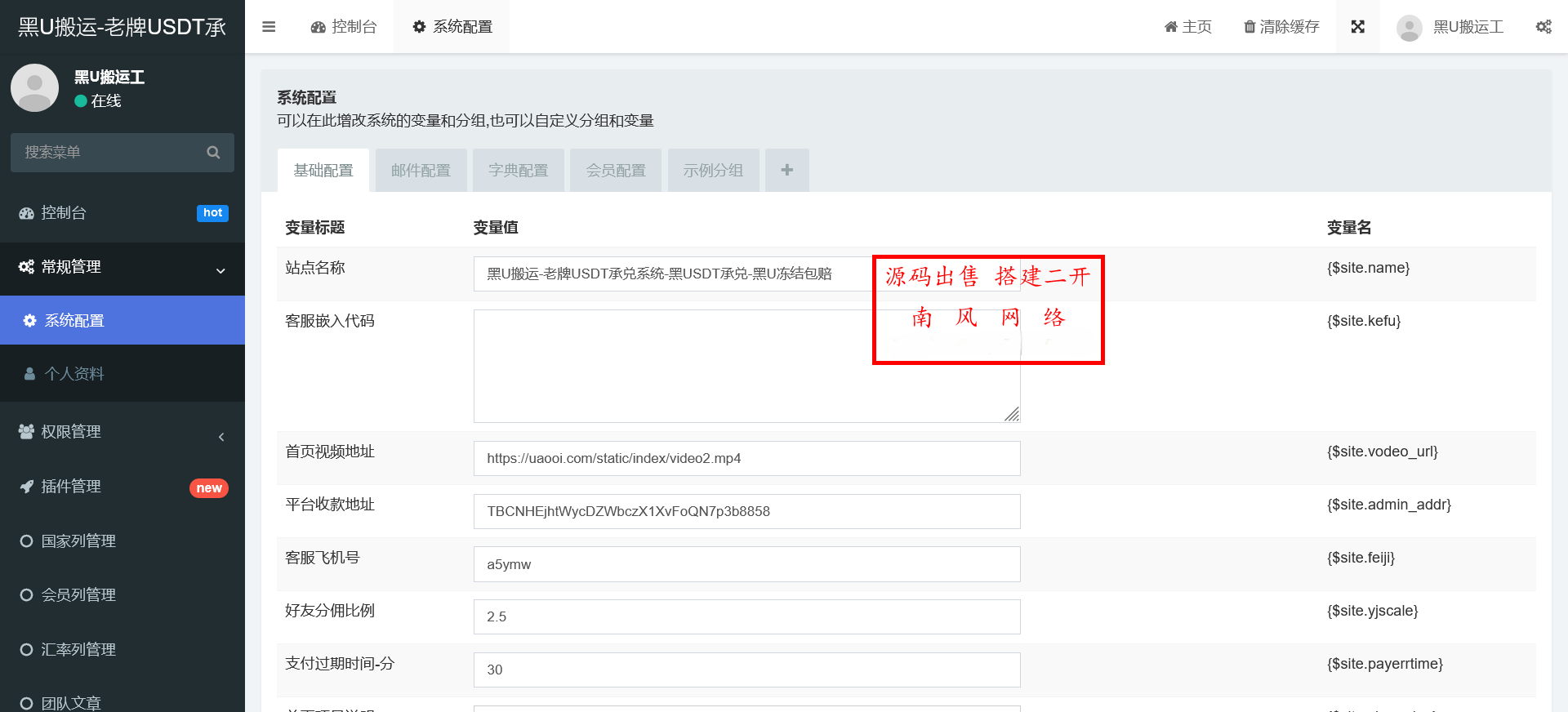Click the 主页 home link in the top bar
This screenshot has width=1568, height=712.
click(x=1187, y=27)
